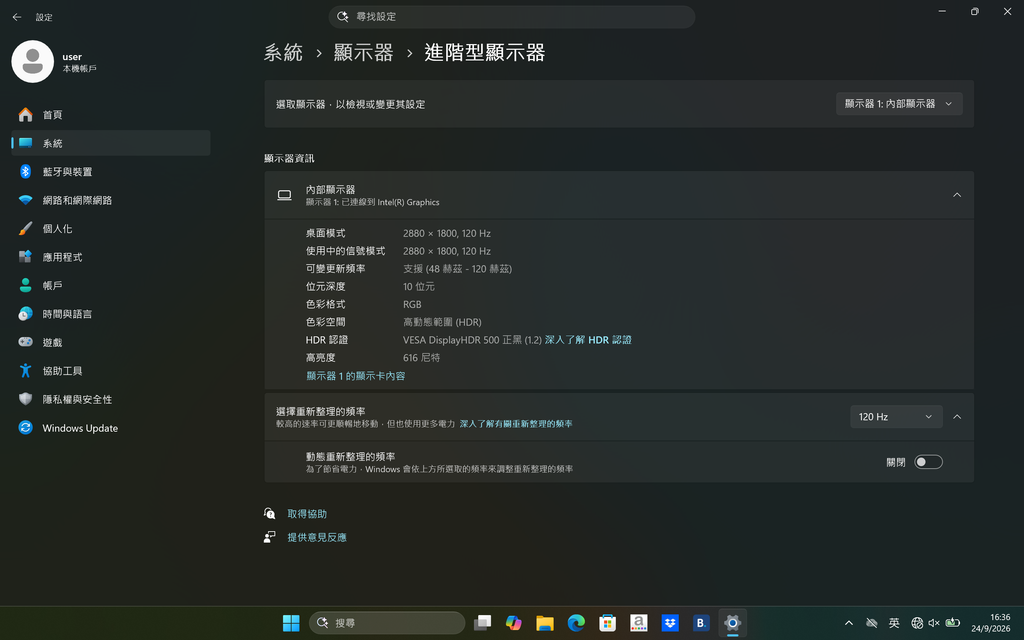Click the back arrow in Settings

[17, 17]
